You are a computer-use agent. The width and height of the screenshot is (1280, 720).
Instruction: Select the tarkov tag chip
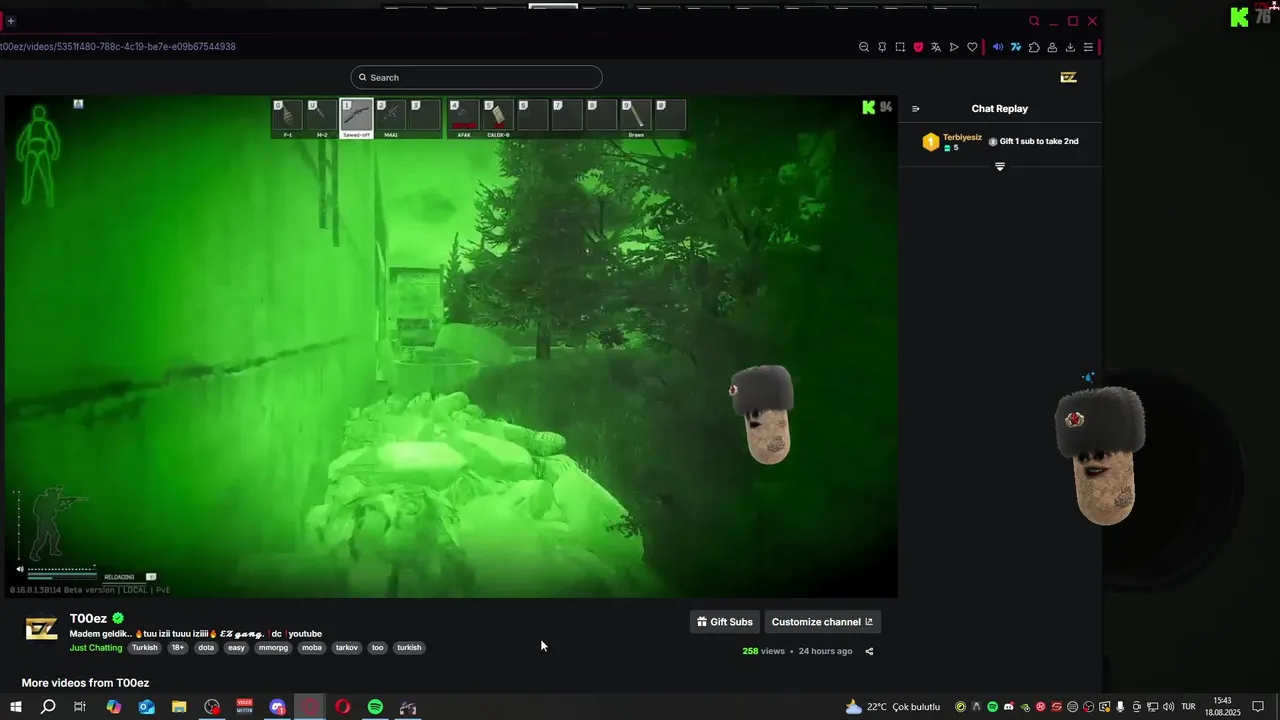pyautogui.click(x=347, y=648)
